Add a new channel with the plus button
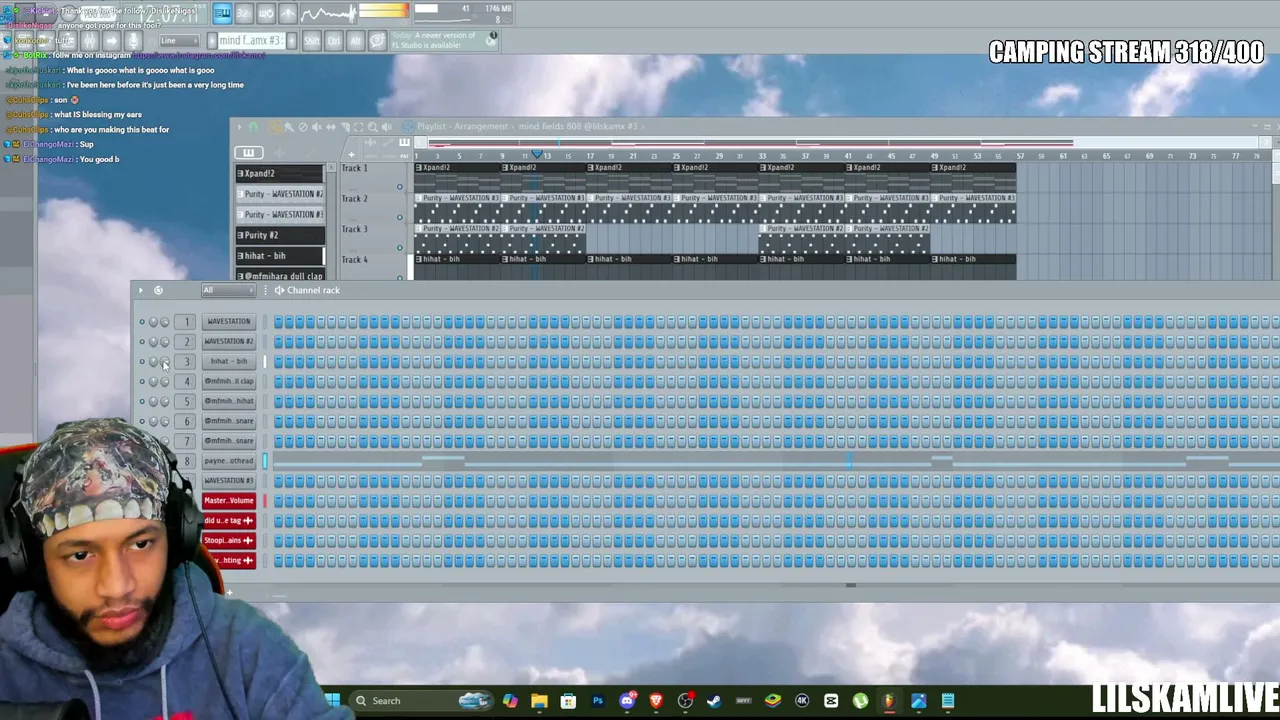Image resolution: width=1280 pixels, height=720 pixels. (x=229, y=593)
